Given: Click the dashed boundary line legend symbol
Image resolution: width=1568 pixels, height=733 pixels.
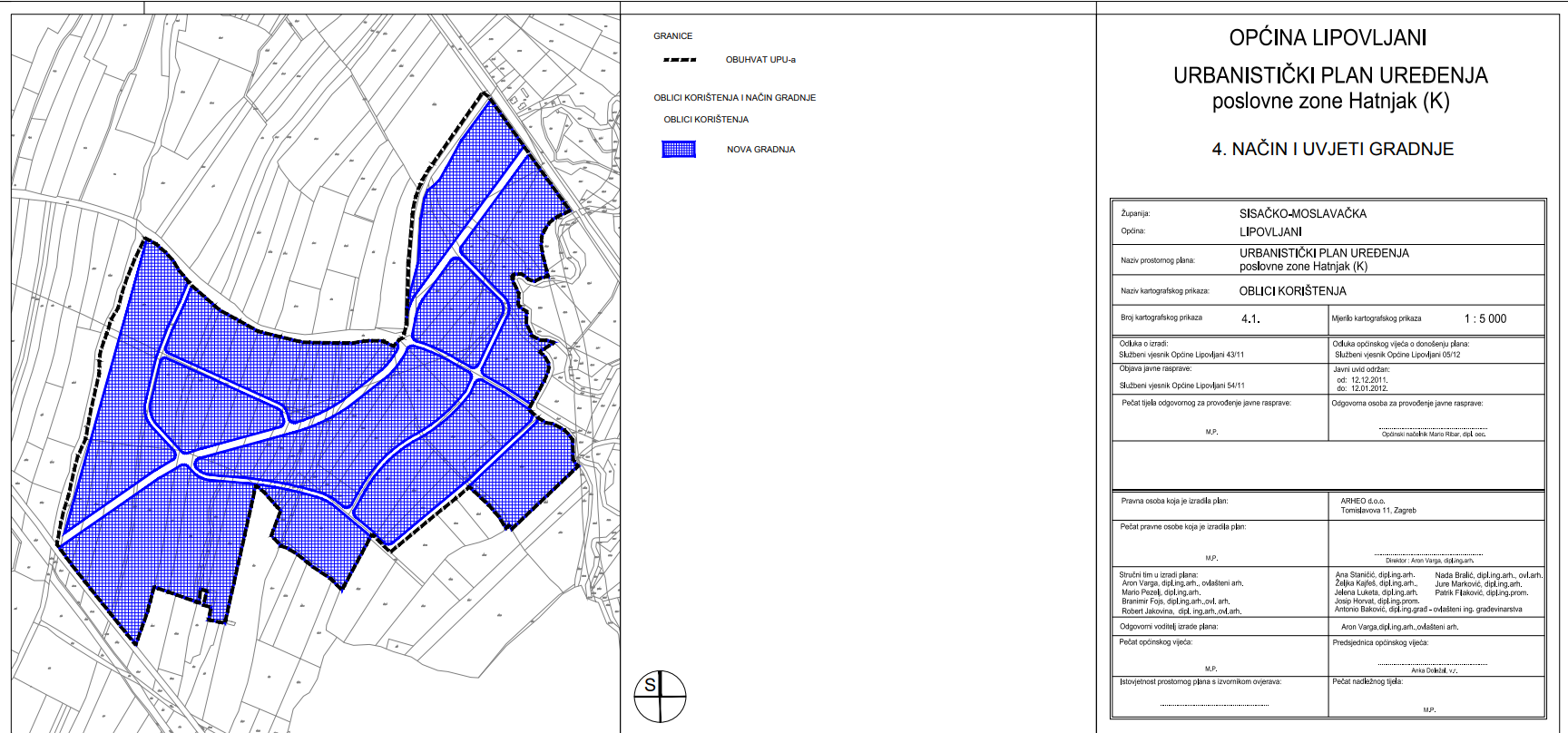Looking at the screenshot, I should tap(680, 60).
